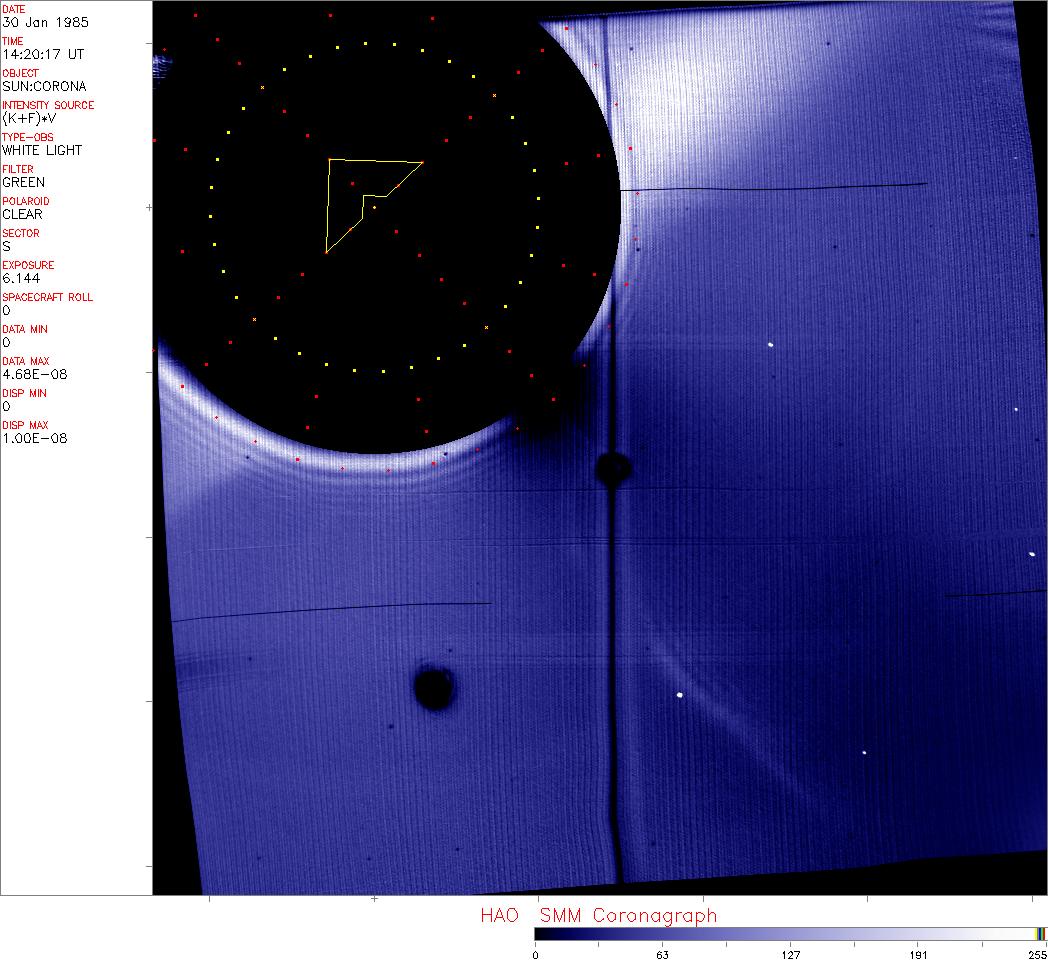Click the (K+F)*V intensity source value

[32, 119]
